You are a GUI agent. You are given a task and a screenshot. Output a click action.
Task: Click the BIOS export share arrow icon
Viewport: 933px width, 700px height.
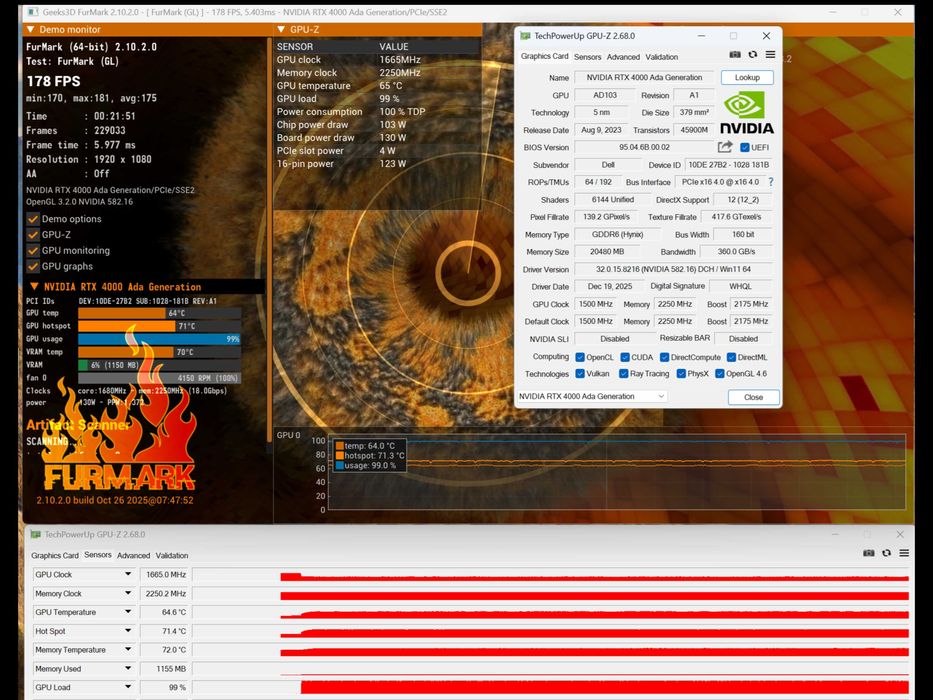point(725,147)
